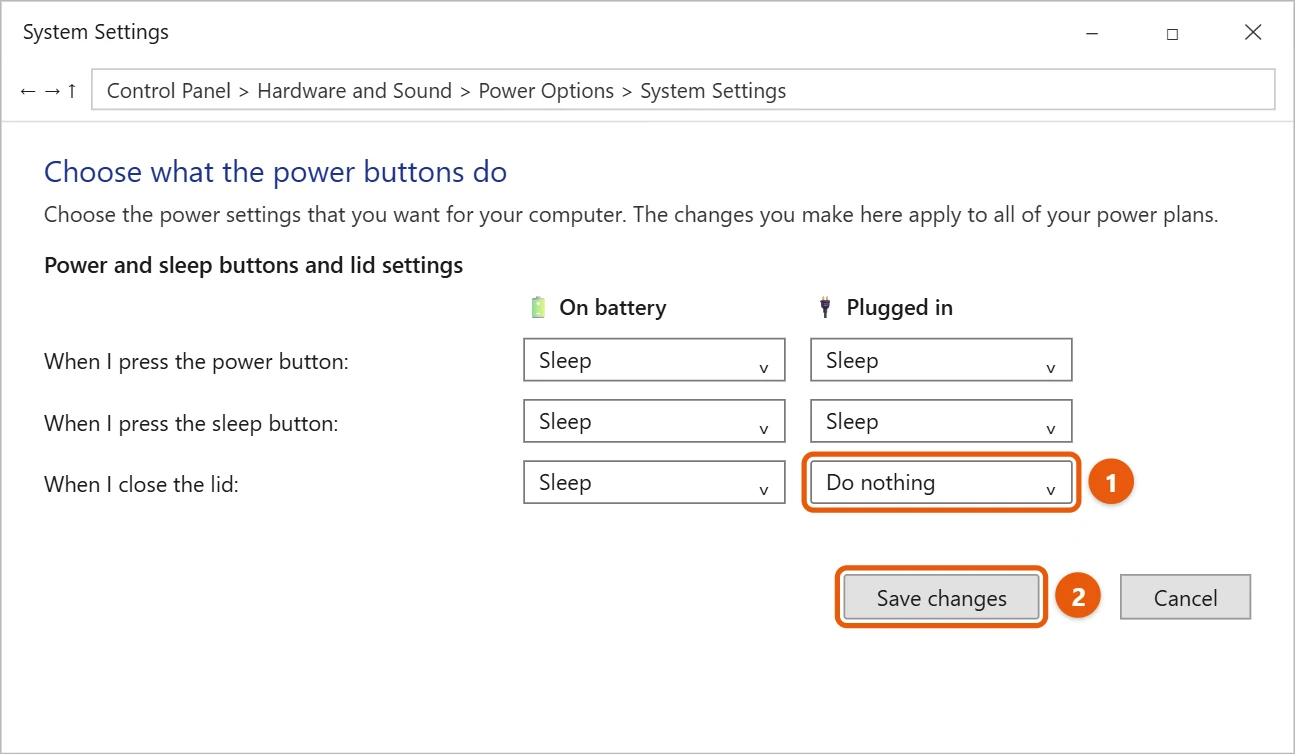The width and height of the screenshot is (1295, 754).
Task: Click 'When I press the sleep button:' label
Action: tap(192, 423)
